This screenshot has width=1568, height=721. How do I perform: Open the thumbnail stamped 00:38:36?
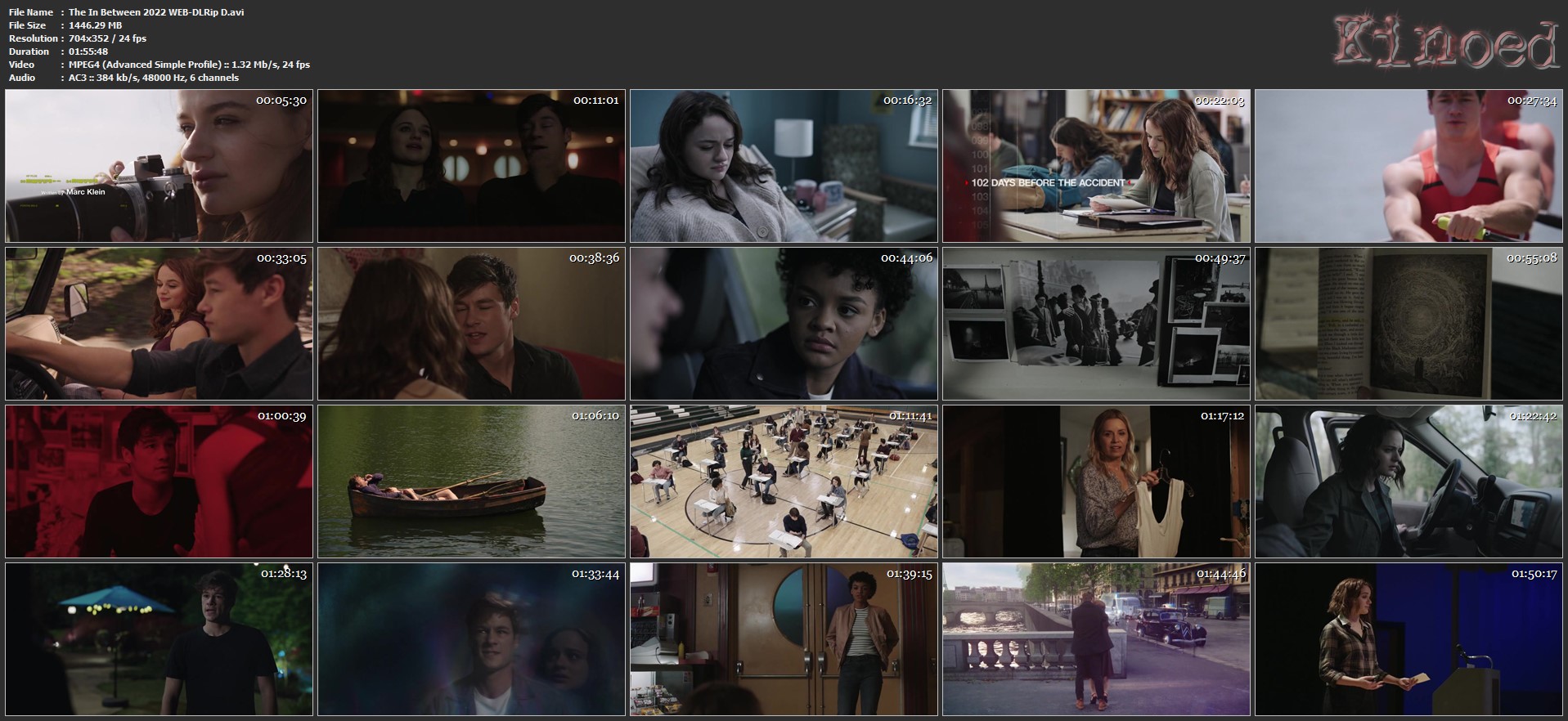pos(471,324)
